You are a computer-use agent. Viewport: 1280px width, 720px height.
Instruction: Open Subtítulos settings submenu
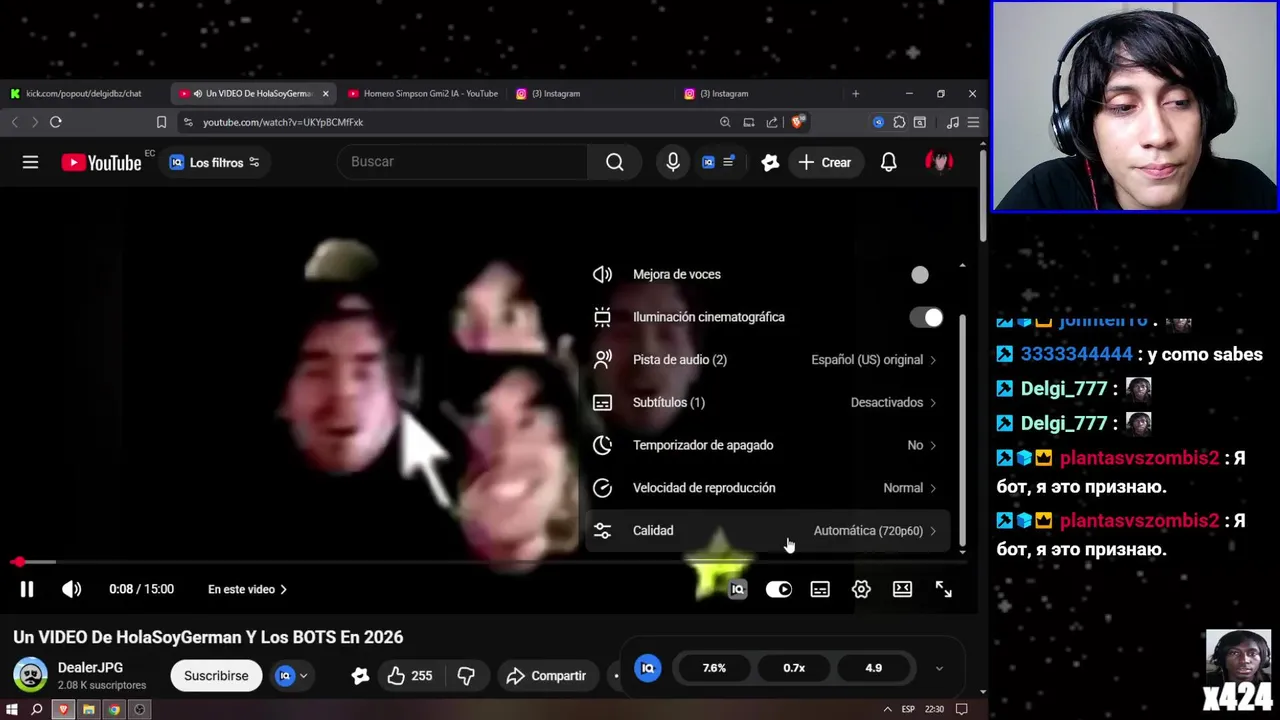pos(767,402)
